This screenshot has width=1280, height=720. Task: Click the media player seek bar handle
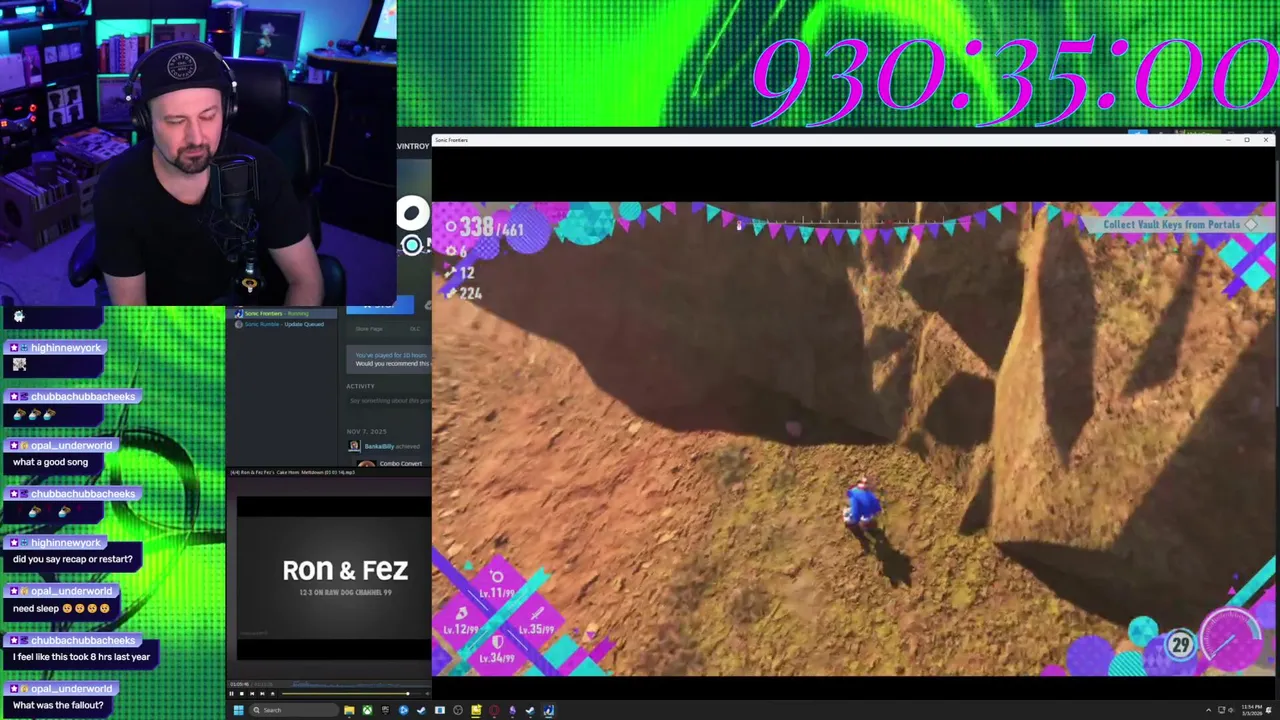click(408, 693)
